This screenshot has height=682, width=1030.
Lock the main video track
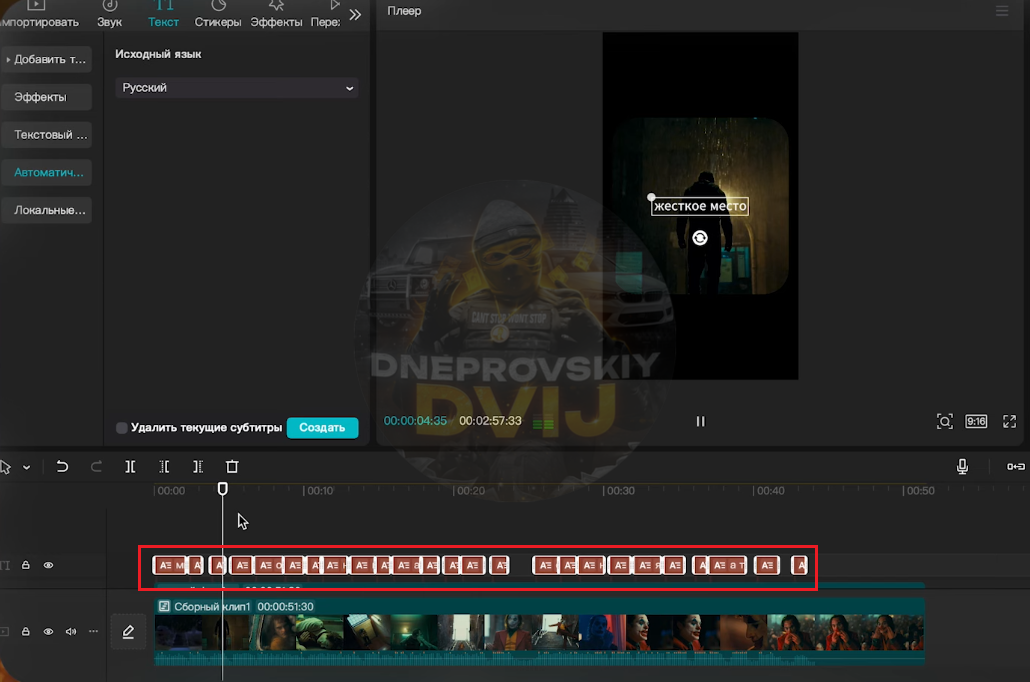(26, 631)
